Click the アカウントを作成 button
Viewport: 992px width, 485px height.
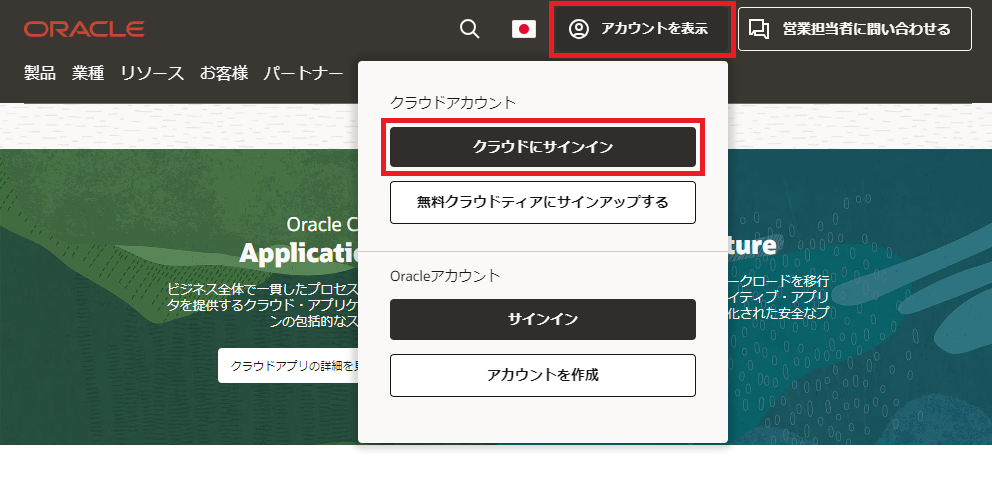tap(542, 375)
